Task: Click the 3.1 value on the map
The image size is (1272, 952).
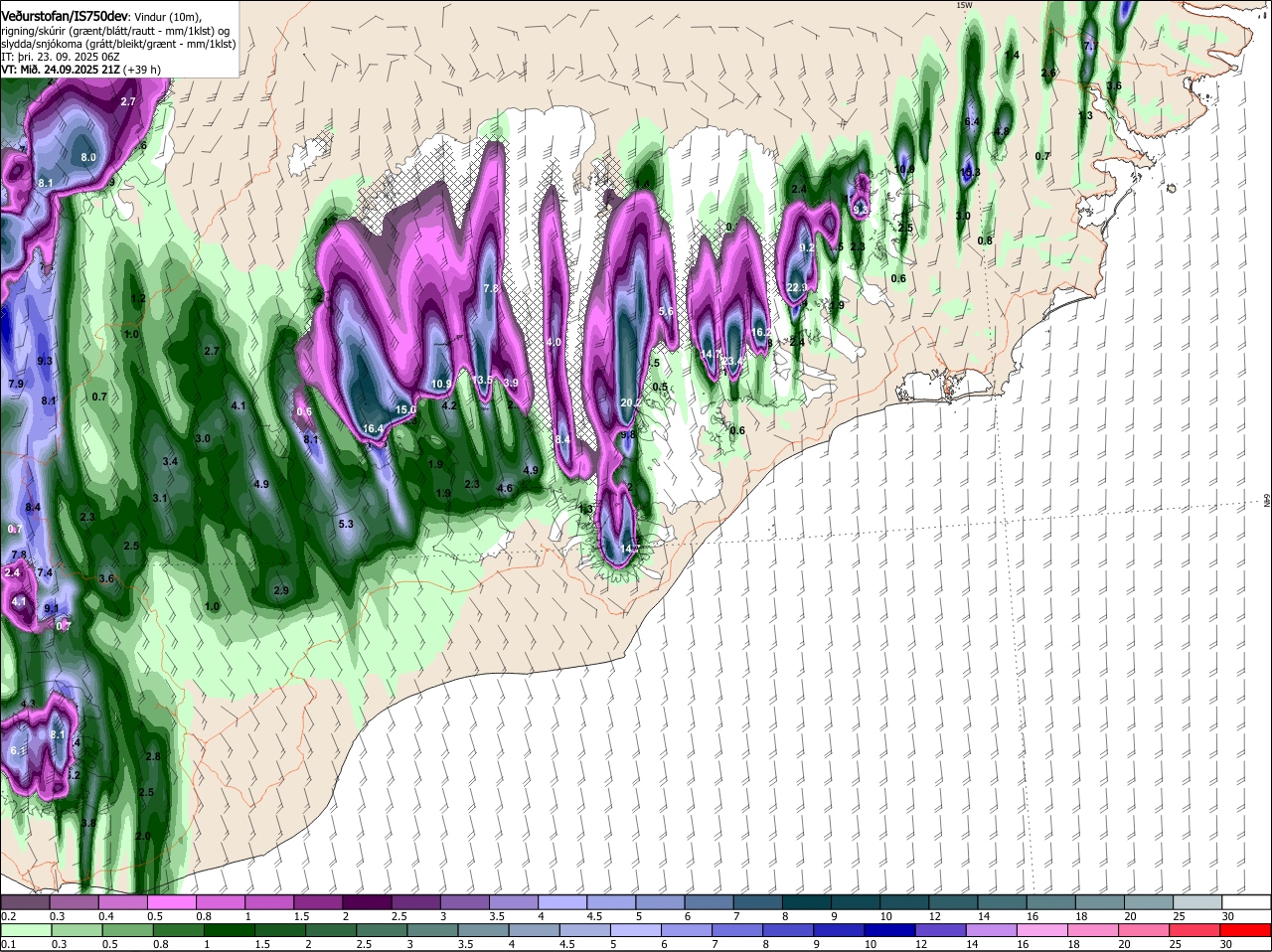Action: (160, 498)
